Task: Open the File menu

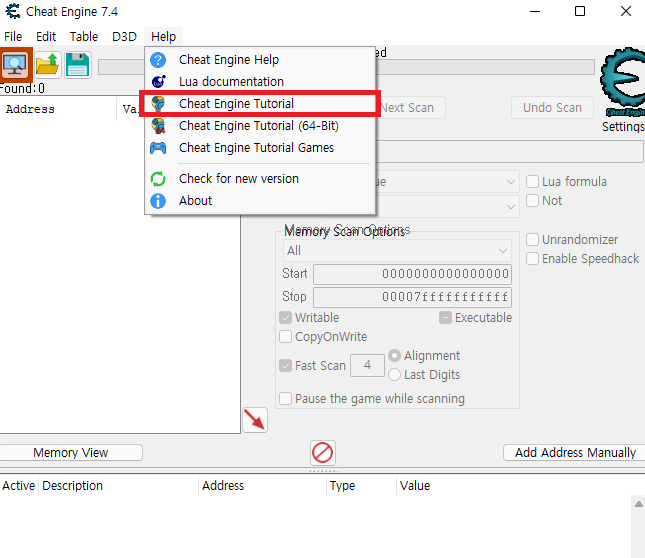Action: [x=13, y=37]
